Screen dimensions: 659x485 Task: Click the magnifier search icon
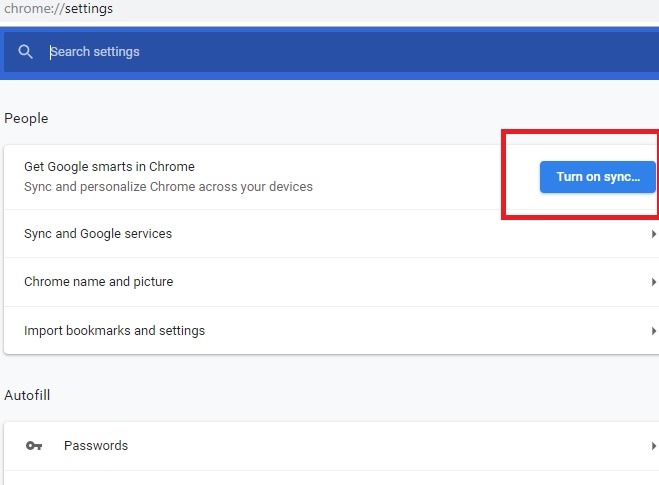click(25, 52)
